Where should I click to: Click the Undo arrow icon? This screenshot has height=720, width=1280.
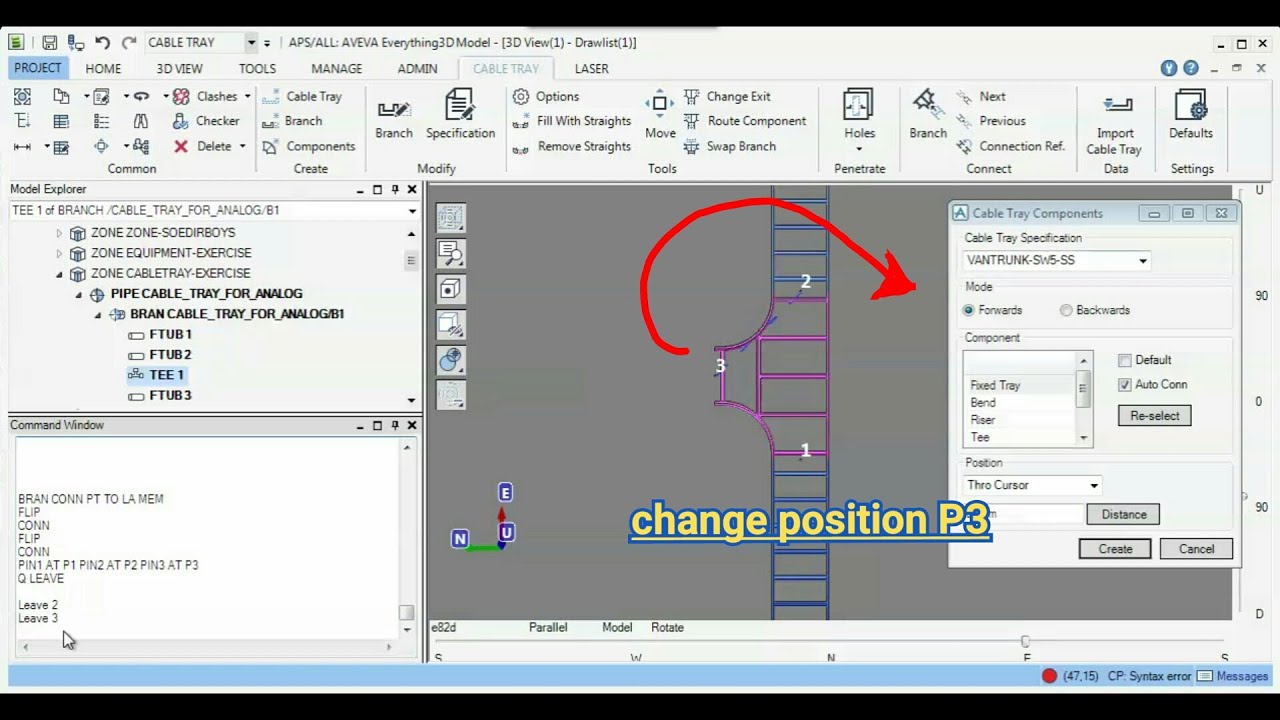click(103, 43)
